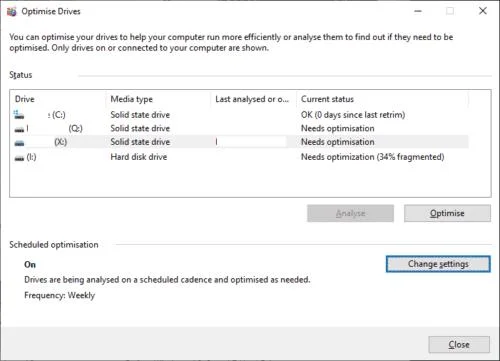
Task: Select the Q: drive icon
Action: (x=19, y=129)
